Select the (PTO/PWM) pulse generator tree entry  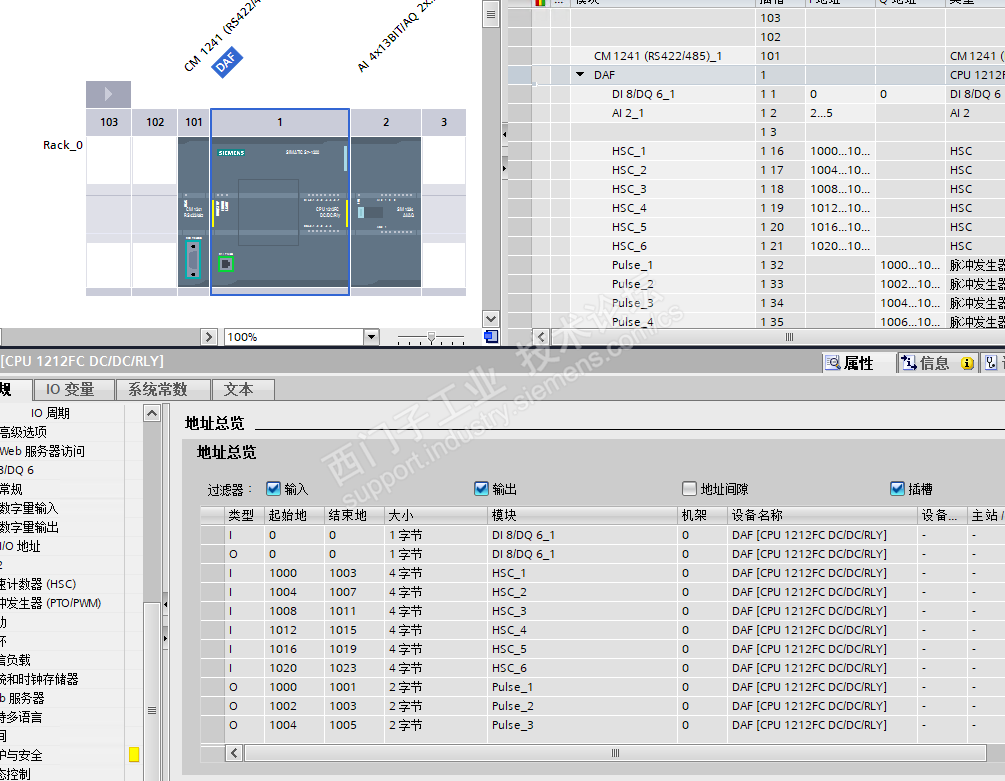[x=51, y=603]
